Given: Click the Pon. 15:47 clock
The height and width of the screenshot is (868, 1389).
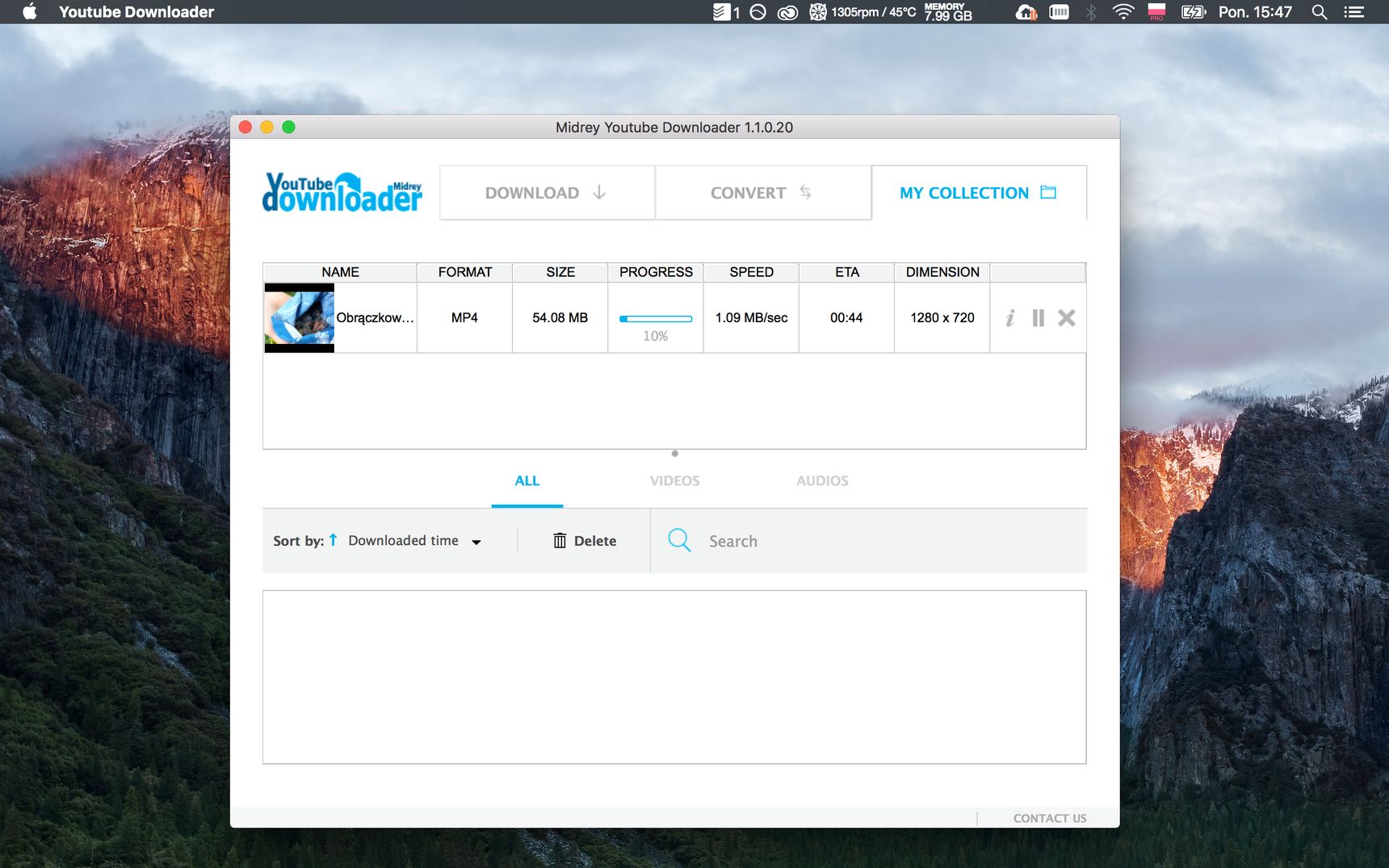Looking at the screenshot, I should pyautogui.click(x=1255, y=11).
